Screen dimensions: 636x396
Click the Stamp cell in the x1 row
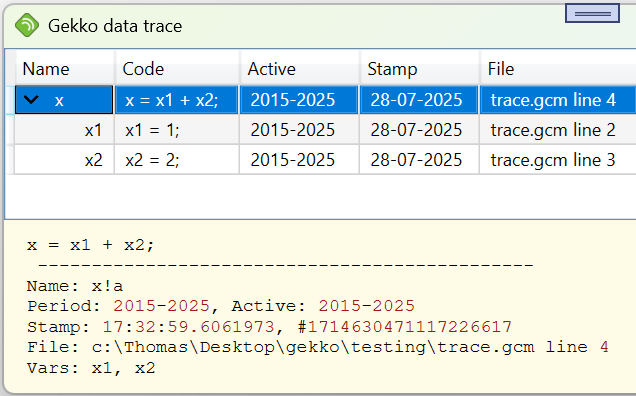point(419,130)
